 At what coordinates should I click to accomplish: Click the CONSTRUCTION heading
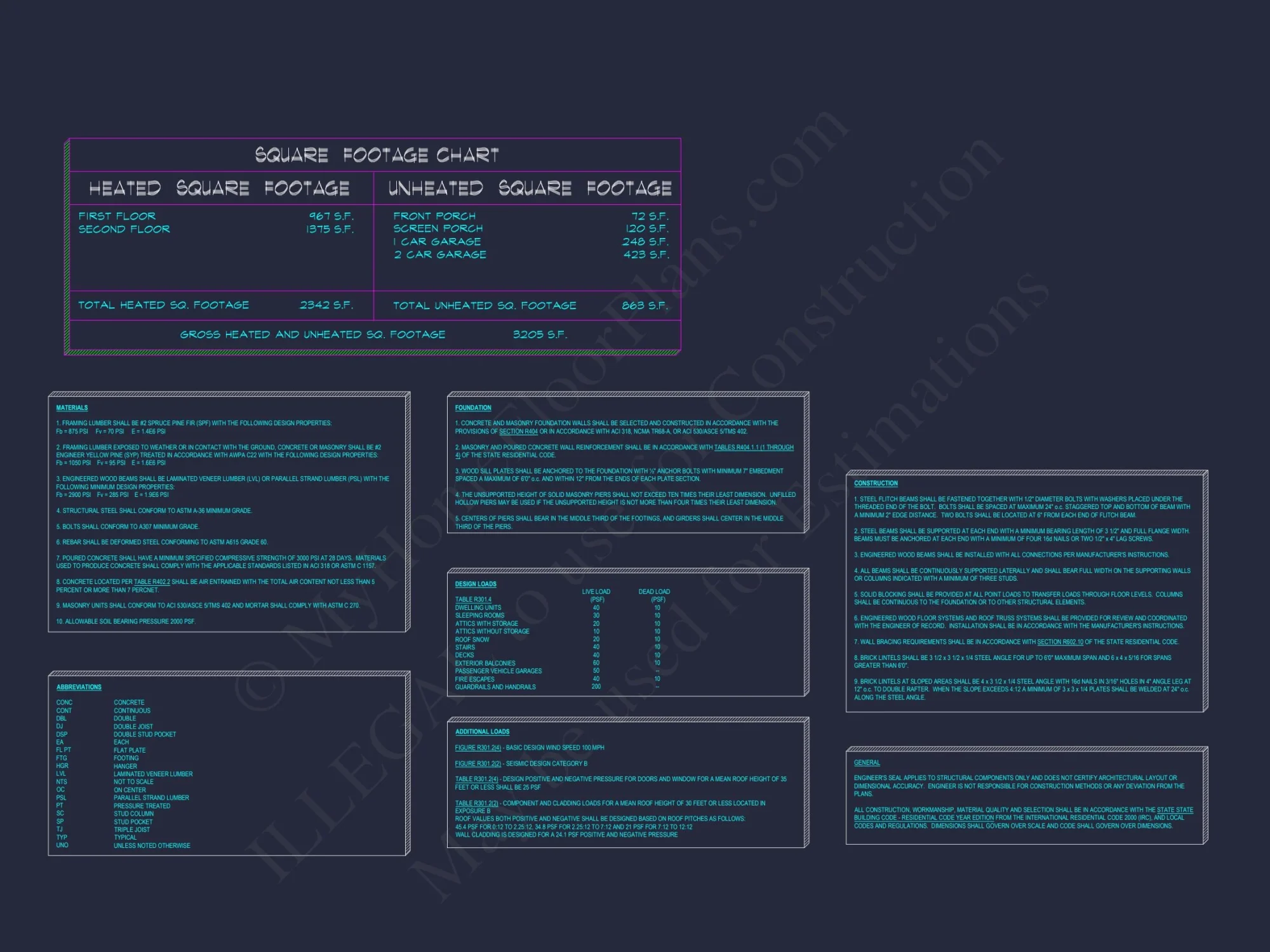tap(876, 484)
